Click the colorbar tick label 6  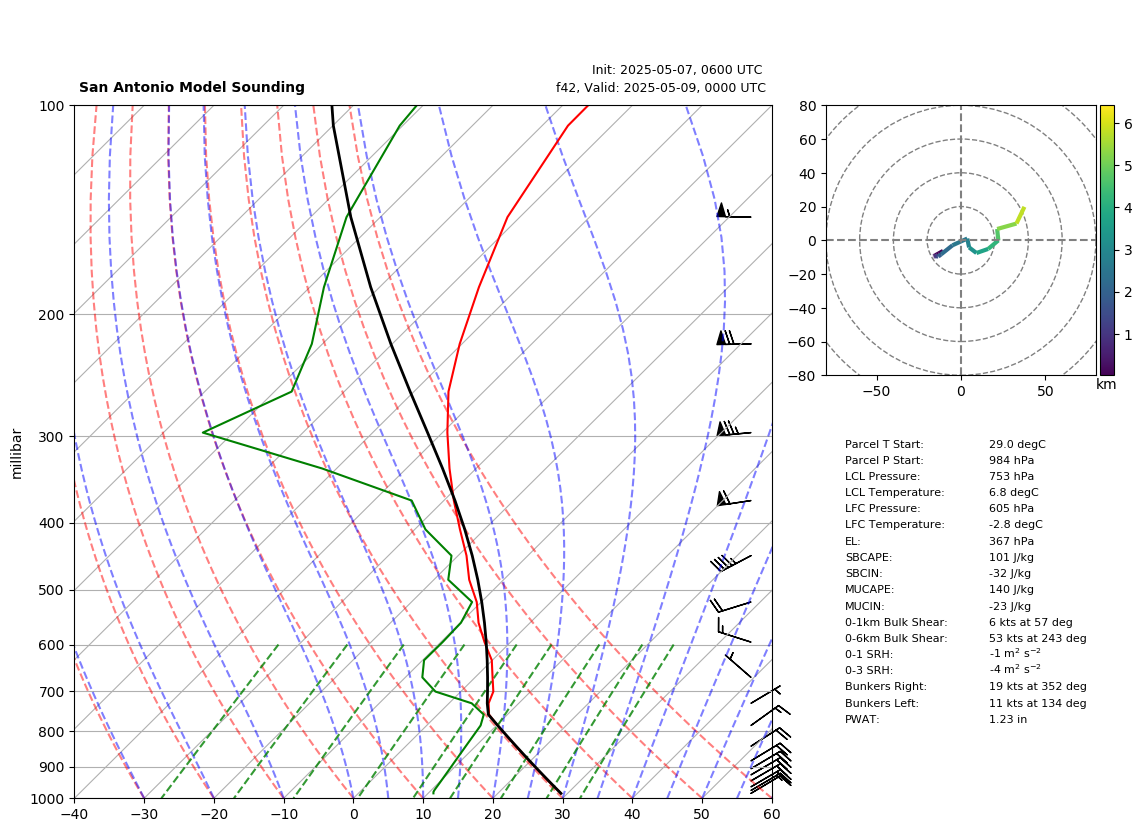coord(1128,125)
